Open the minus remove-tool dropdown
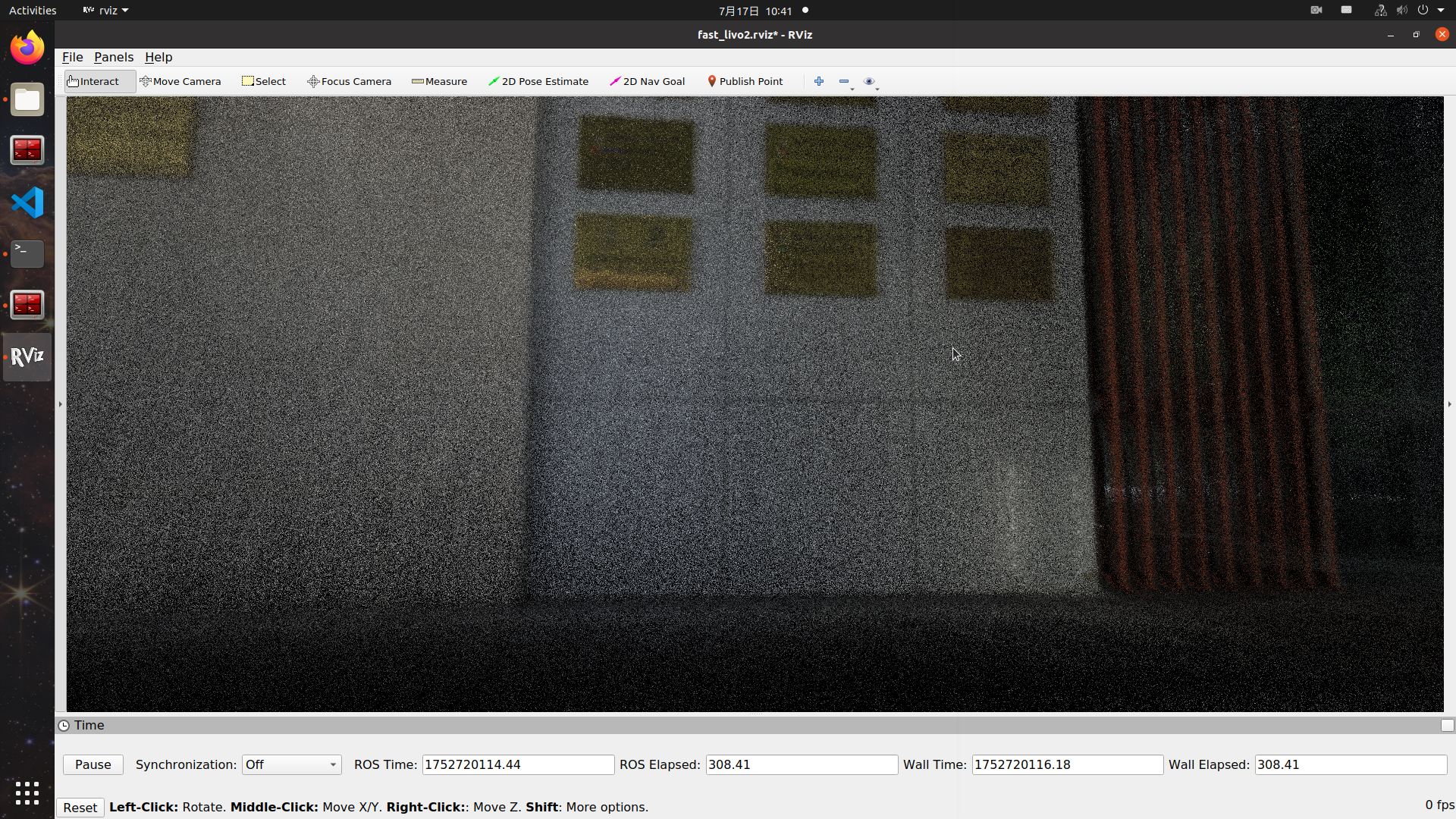 click(x=846, y=82)
